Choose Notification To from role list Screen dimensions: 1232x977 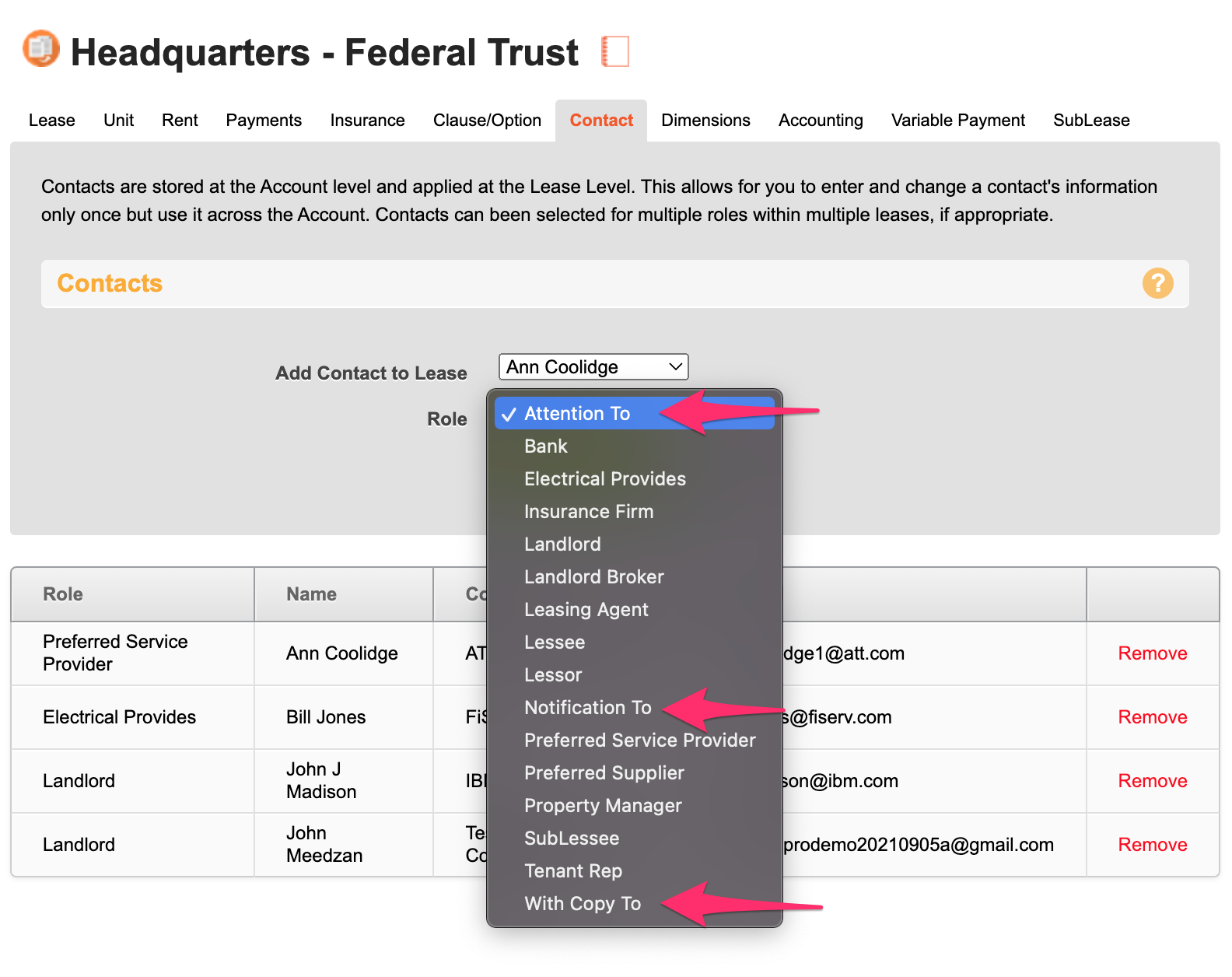coord(587,708)
